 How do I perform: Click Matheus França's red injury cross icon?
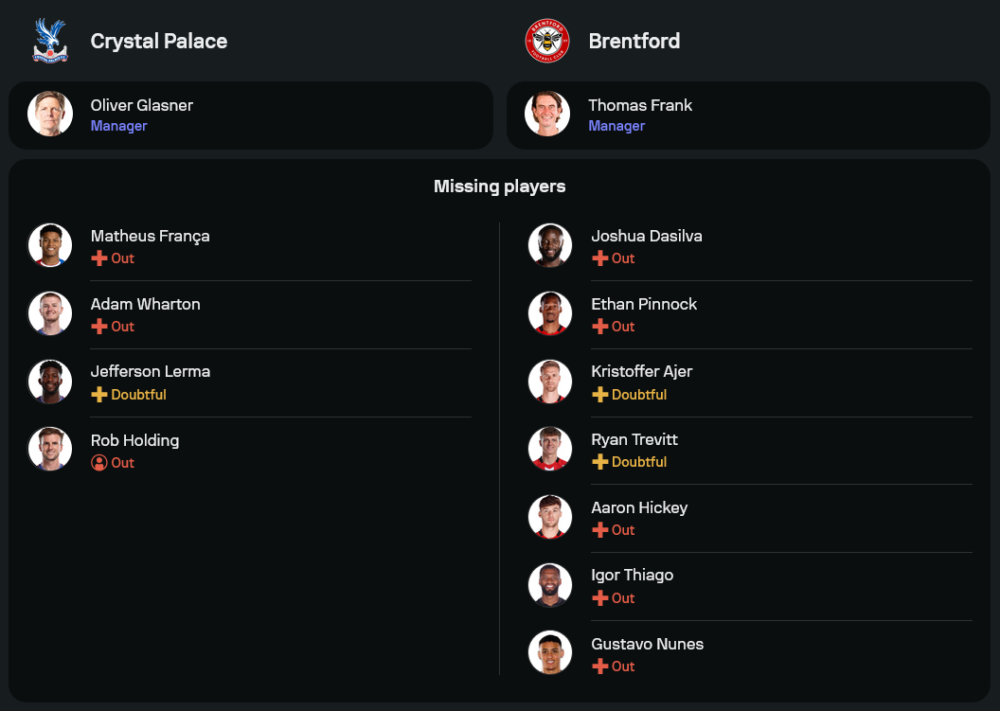coord(99,258)
